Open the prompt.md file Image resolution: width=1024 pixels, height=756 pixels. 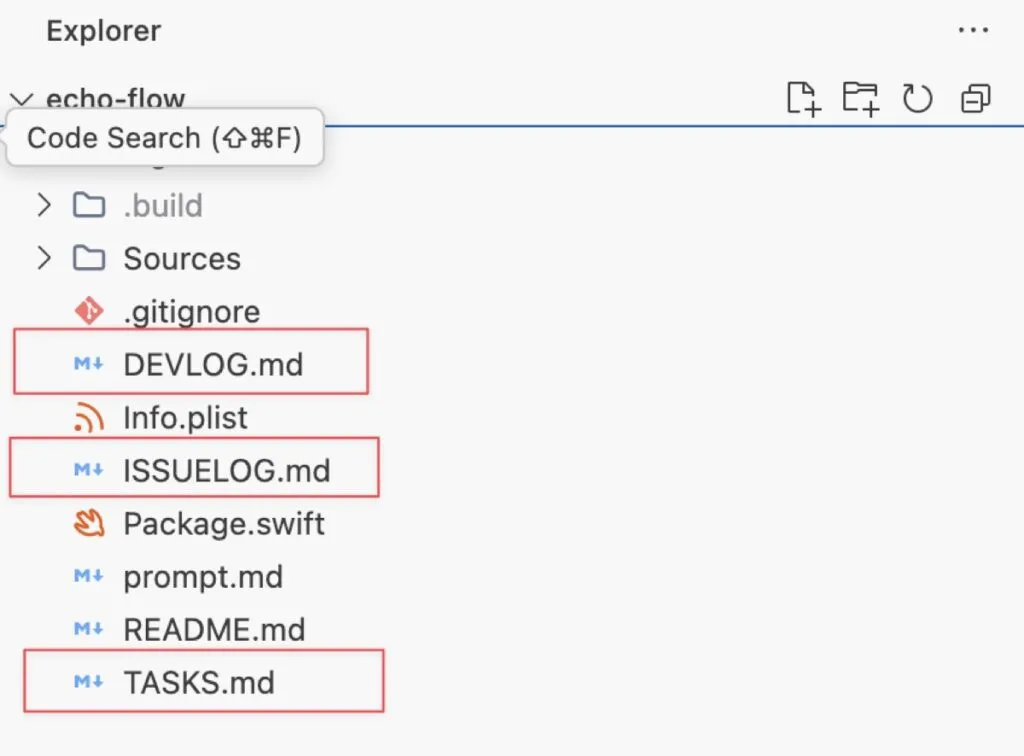203,576
